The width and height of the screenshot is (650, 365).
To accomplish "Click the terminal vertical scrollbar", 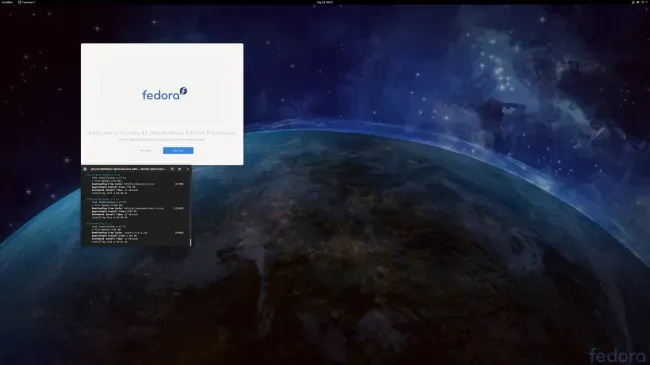I will click(x=190, y=242).
